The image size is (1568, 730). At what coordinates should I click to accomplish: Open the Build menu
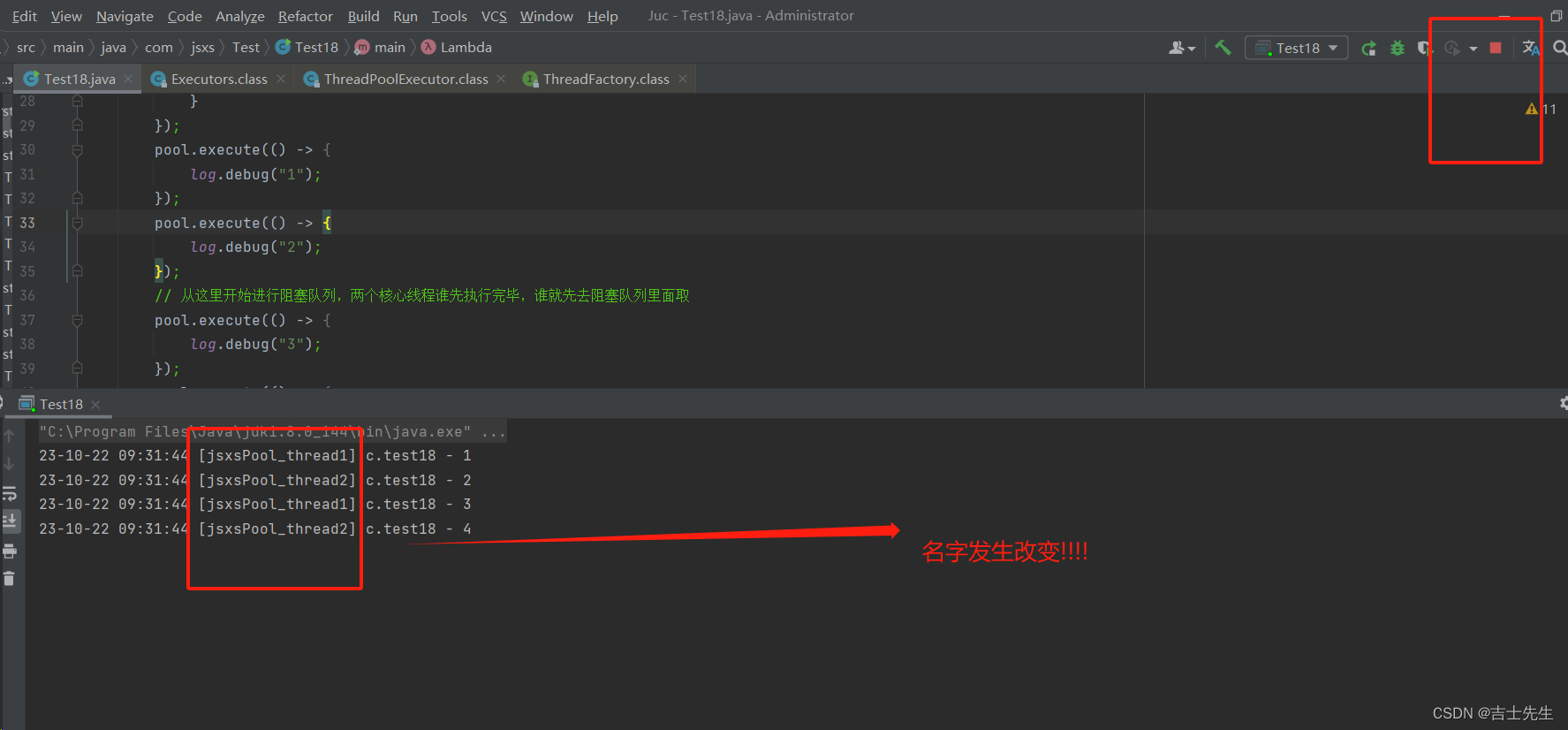click(363, 16)
